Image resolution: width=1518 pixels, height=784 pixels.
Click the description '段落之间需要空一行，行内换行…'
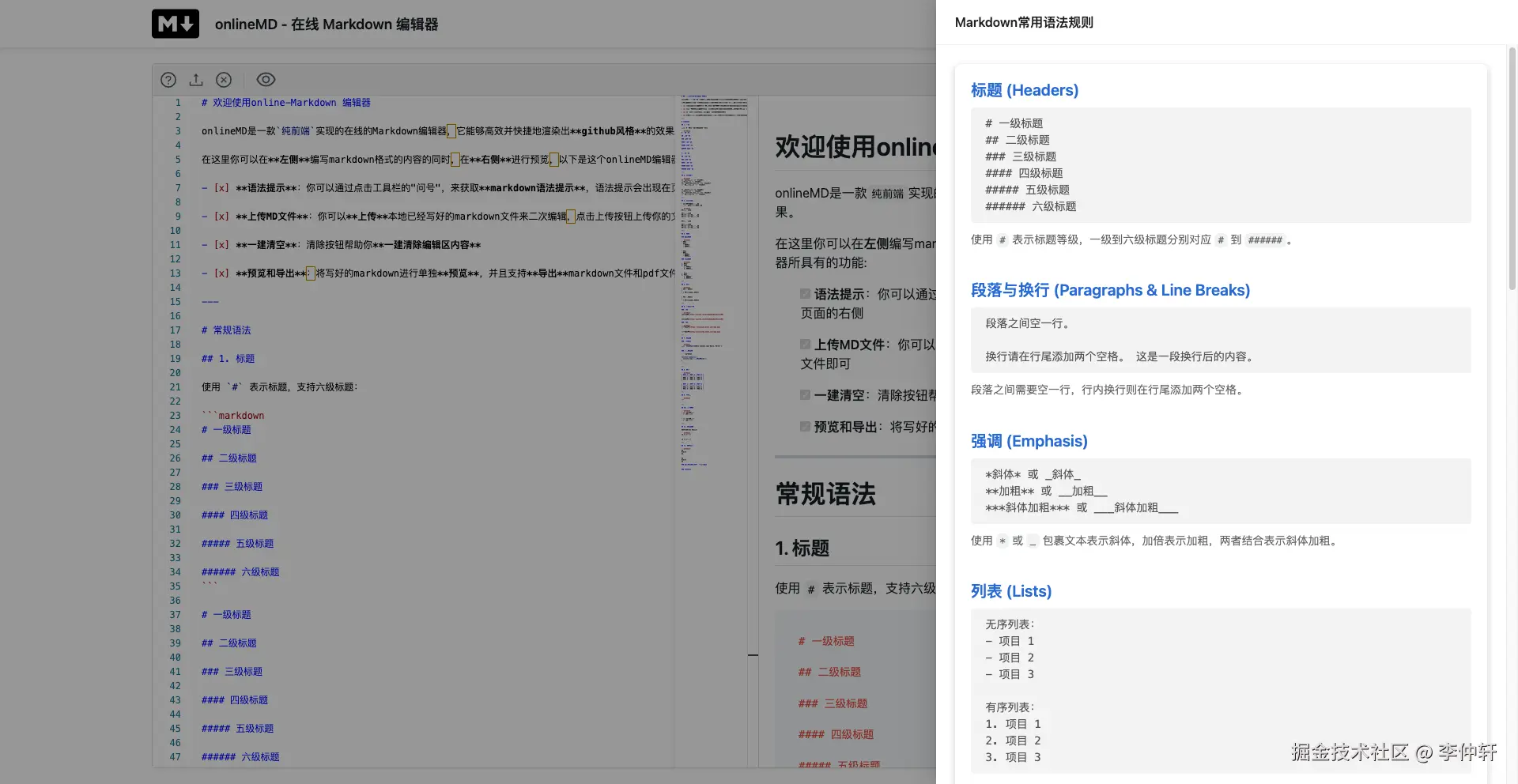(1109, 390)
